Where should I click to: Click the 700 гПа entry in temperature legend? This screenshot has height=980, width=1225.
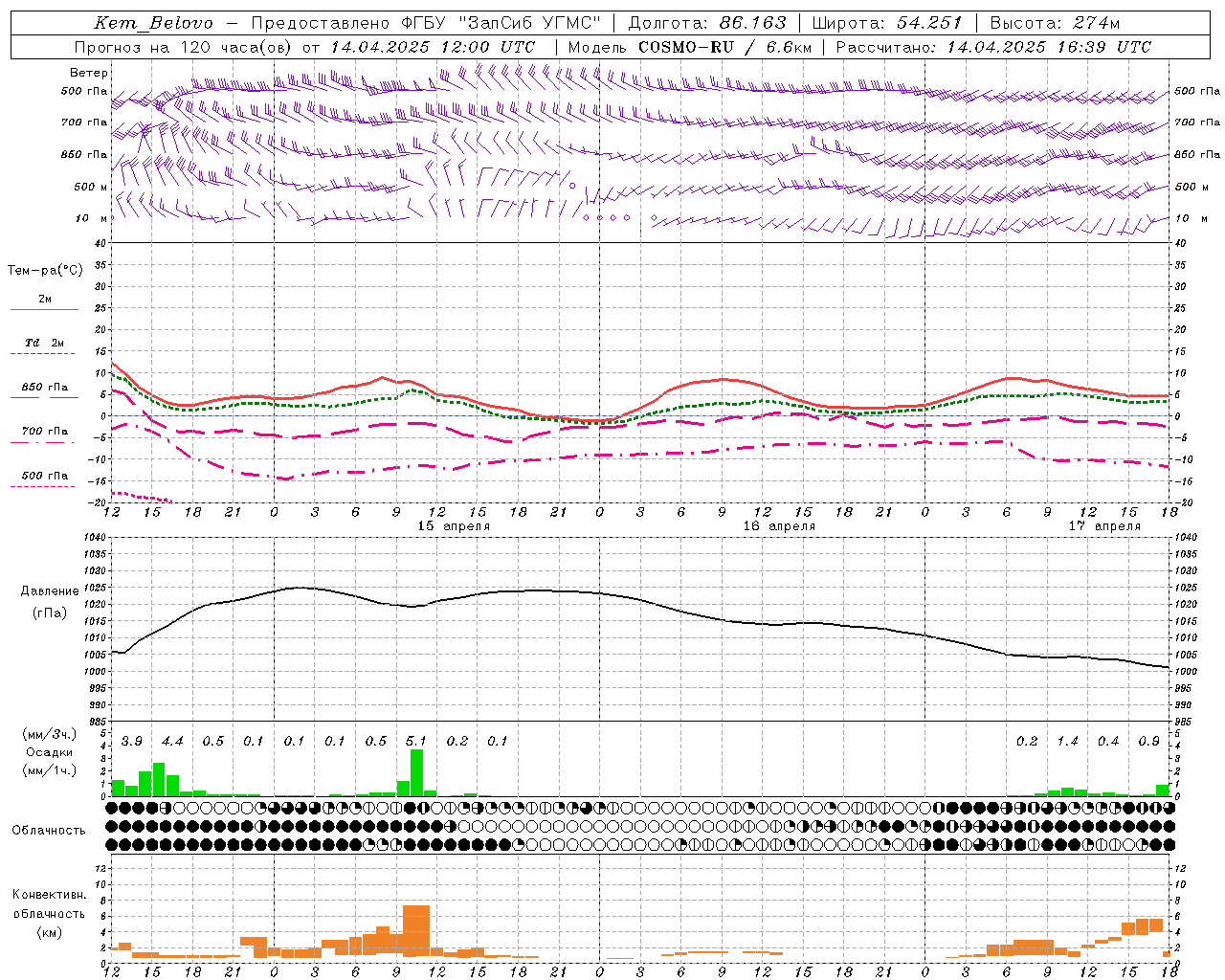coord(44,432)
